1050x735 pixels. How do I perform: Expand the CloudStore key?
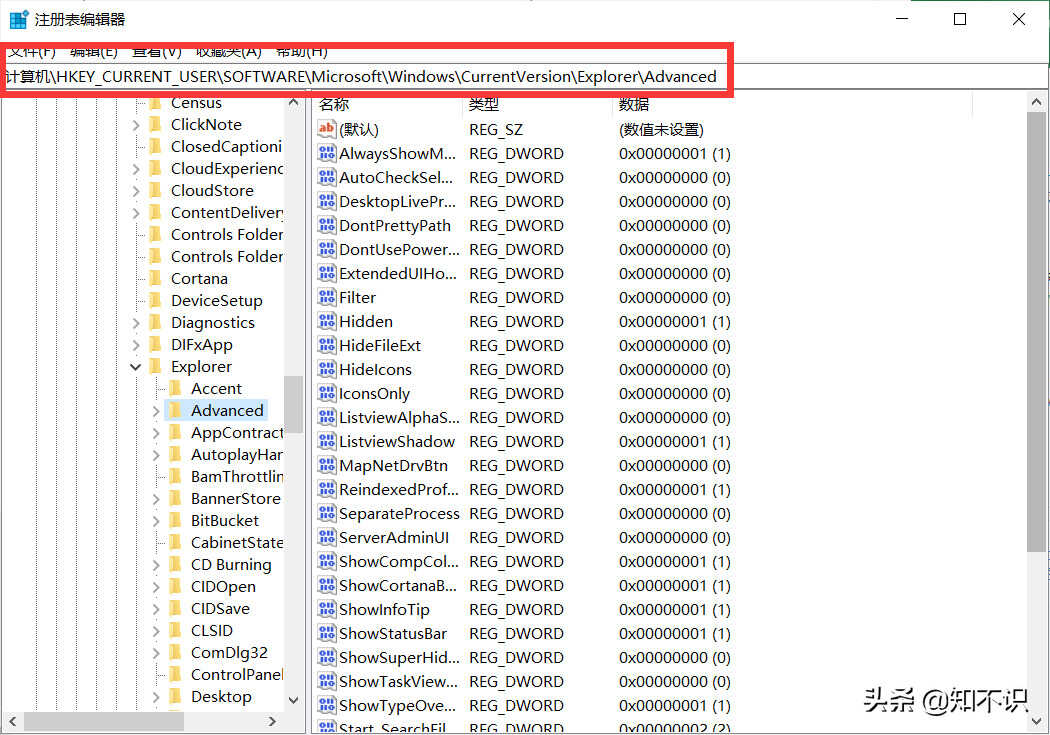click(135, 191)
